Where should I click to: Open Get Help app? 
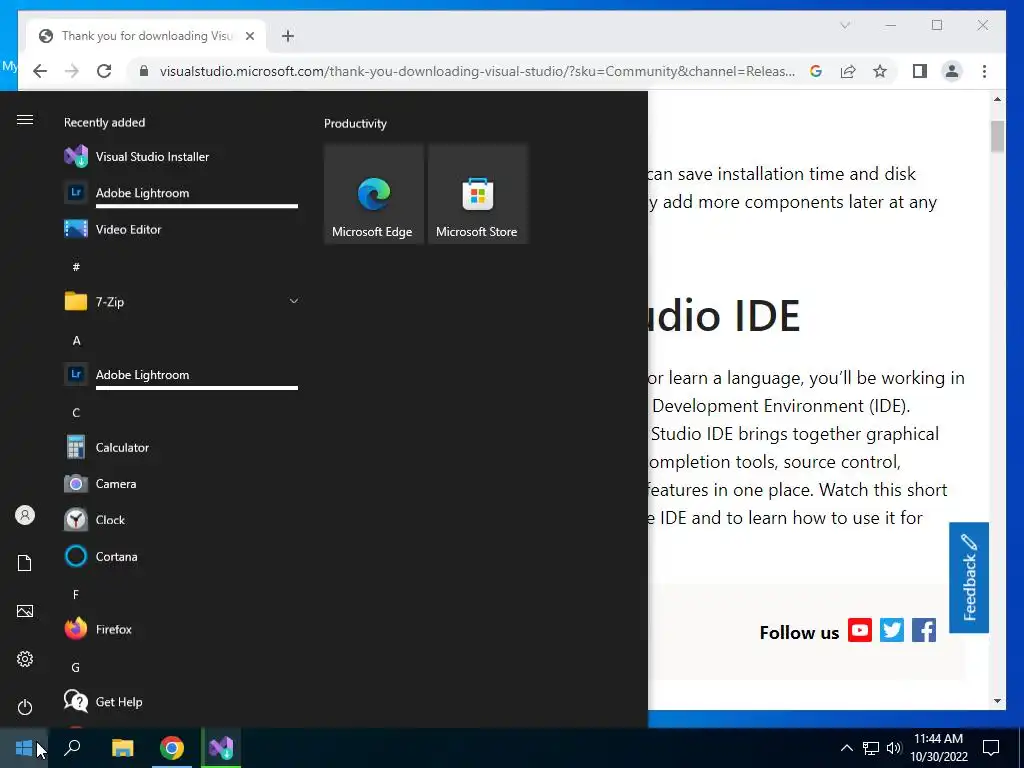(x=181, y=702)
